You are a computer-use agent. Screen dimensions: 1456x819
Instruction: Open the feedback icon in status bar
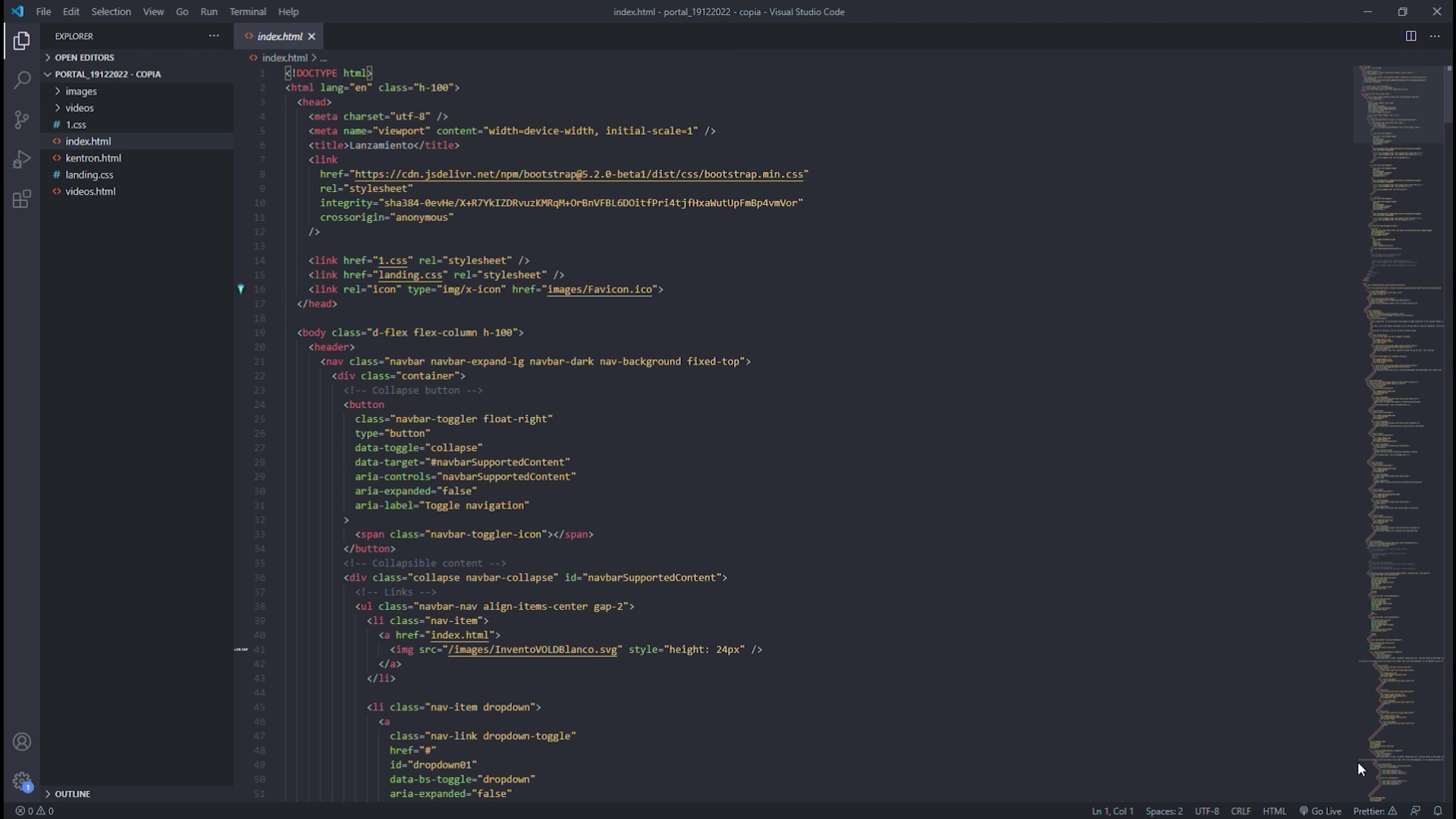tap(1415, 811)
